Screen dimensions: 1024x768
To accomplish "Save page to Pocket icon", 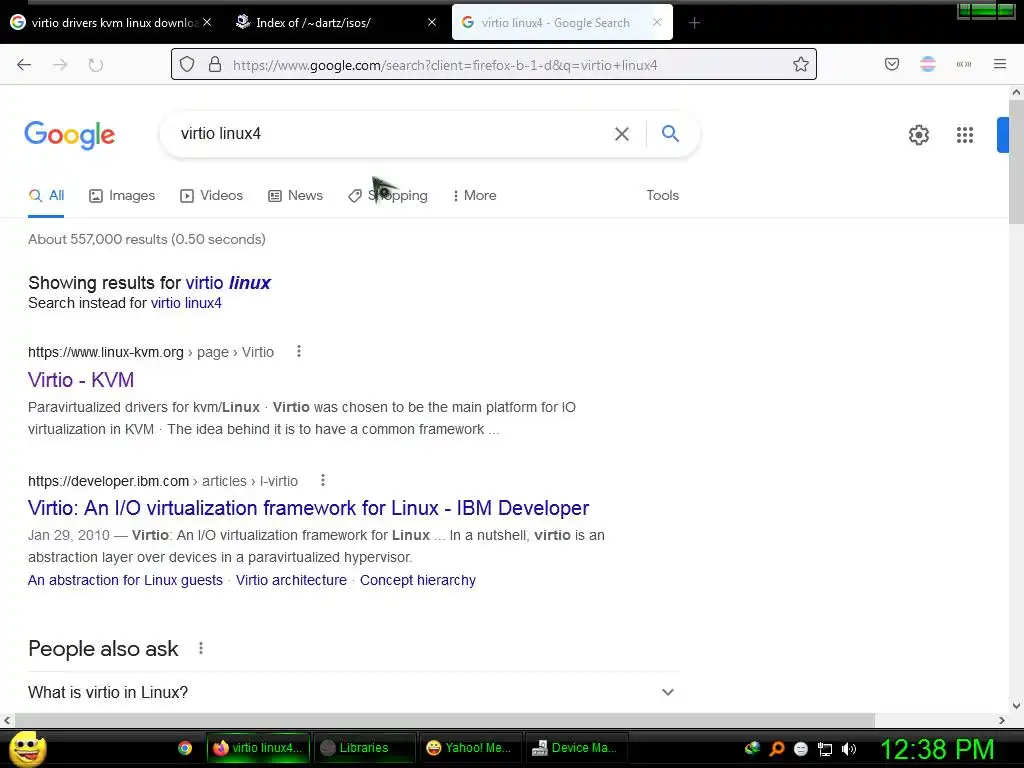I will click(x=892, y=64).
